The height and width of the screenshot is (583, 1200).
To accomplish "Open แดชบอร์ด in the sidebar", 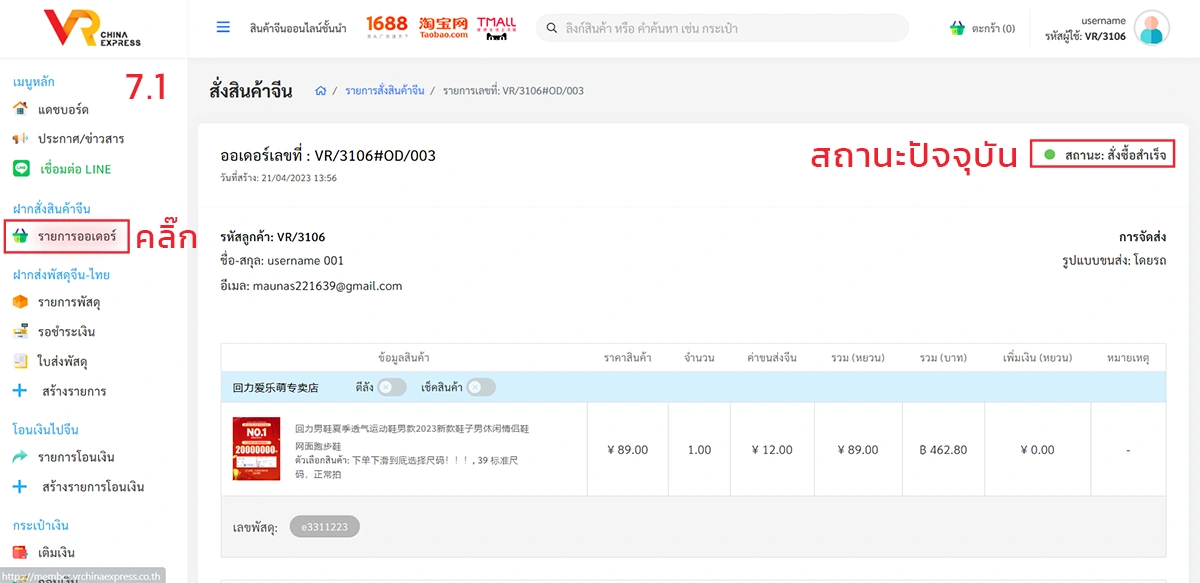I will 63,109.
